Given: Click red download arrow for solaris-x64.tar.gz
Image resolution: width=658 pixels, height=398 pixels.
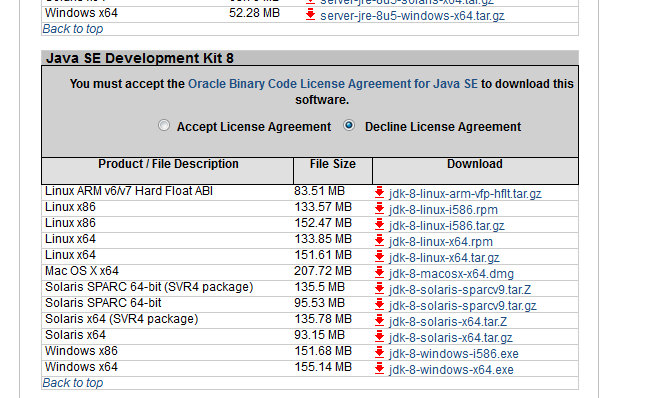Looking at the screenshot, I should 379,336.
